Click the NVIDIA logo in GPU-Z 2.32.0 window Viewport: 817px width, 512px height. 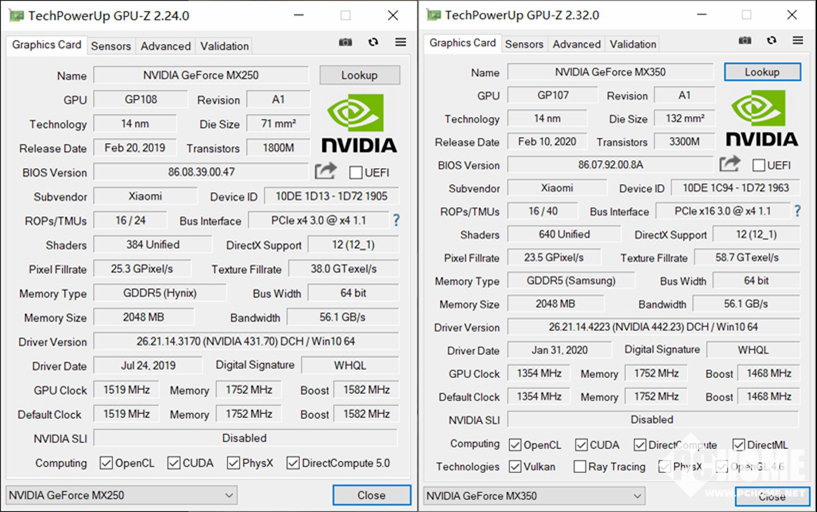pyautogui.click(x=761, y=118)
